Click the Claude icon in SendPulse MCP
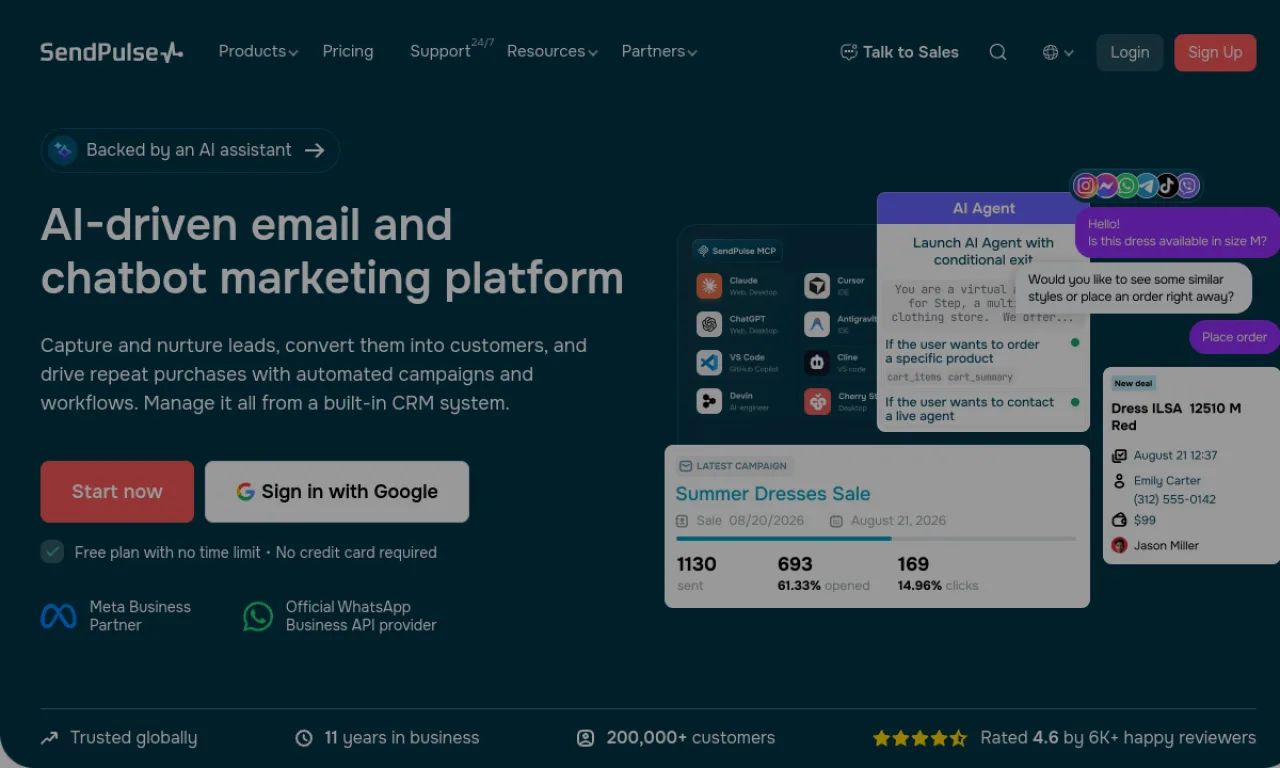Screen dimensions: 1280x768 click(709, 286)
